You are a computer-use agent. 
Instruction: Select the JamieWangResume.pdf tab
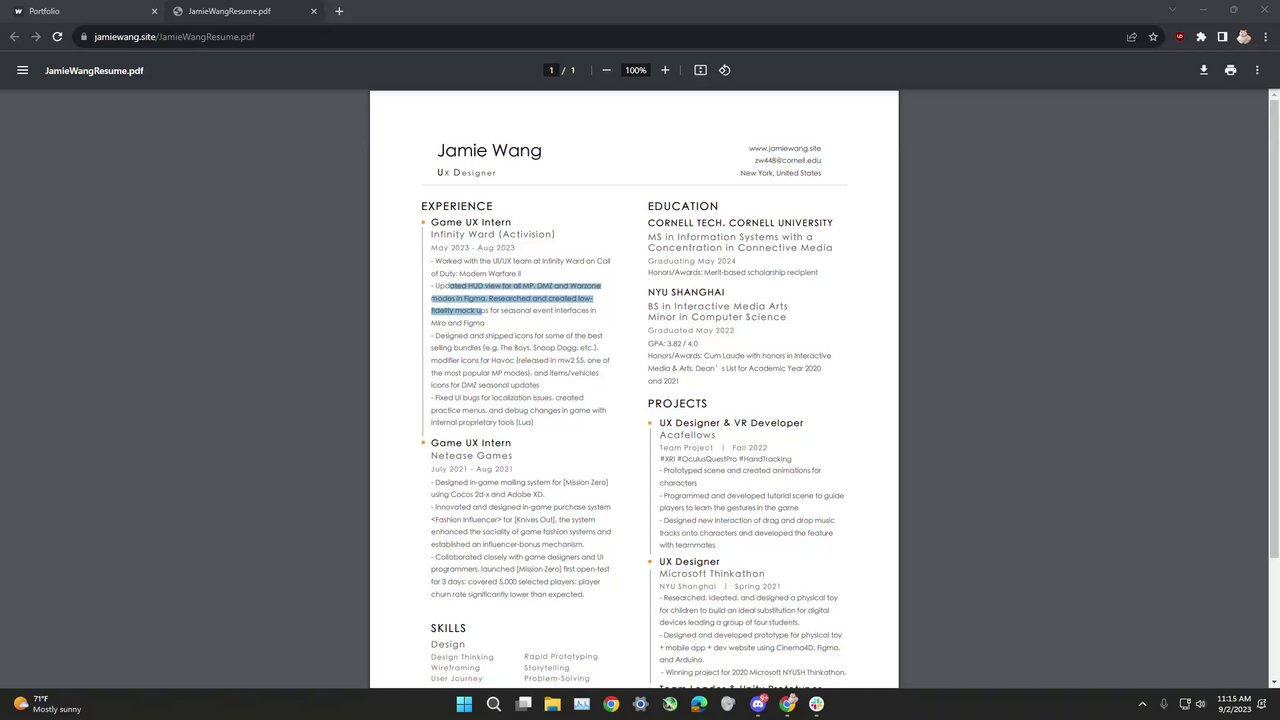[x=245, y=11]
